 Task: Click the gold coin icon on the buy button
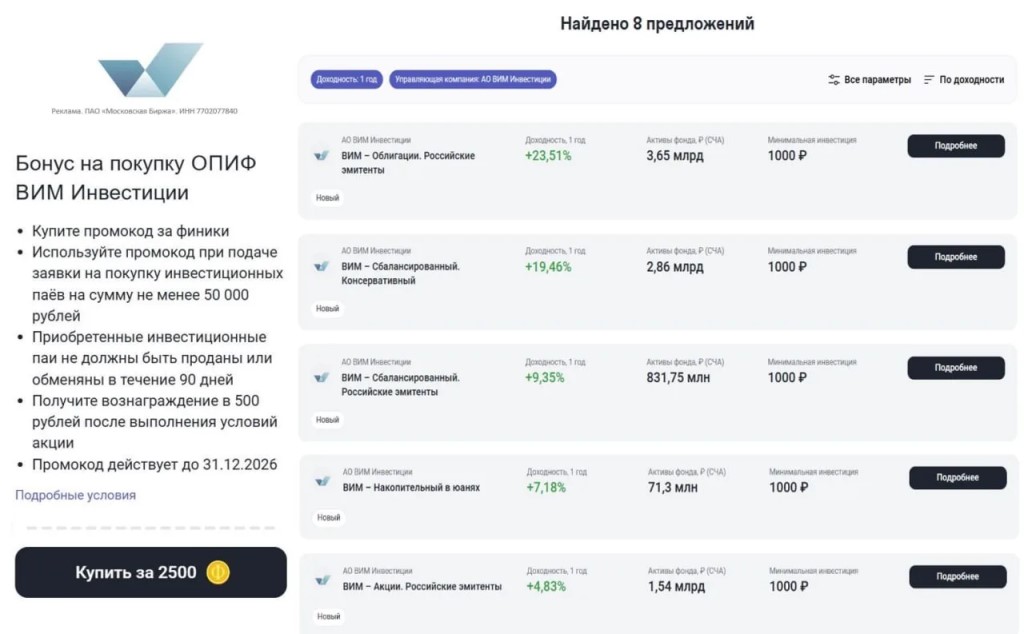[218, 572]
